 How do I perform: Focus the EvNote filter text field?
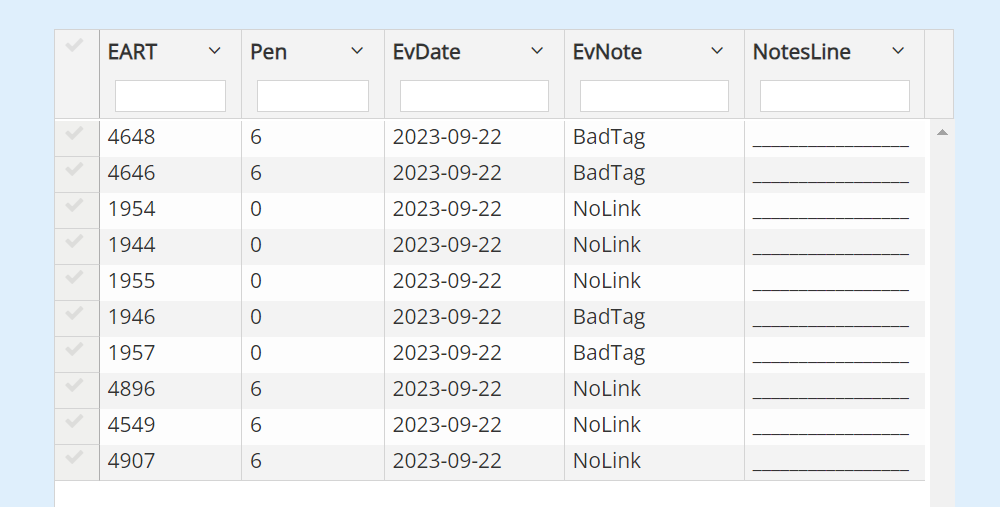[x=654, y=96]
